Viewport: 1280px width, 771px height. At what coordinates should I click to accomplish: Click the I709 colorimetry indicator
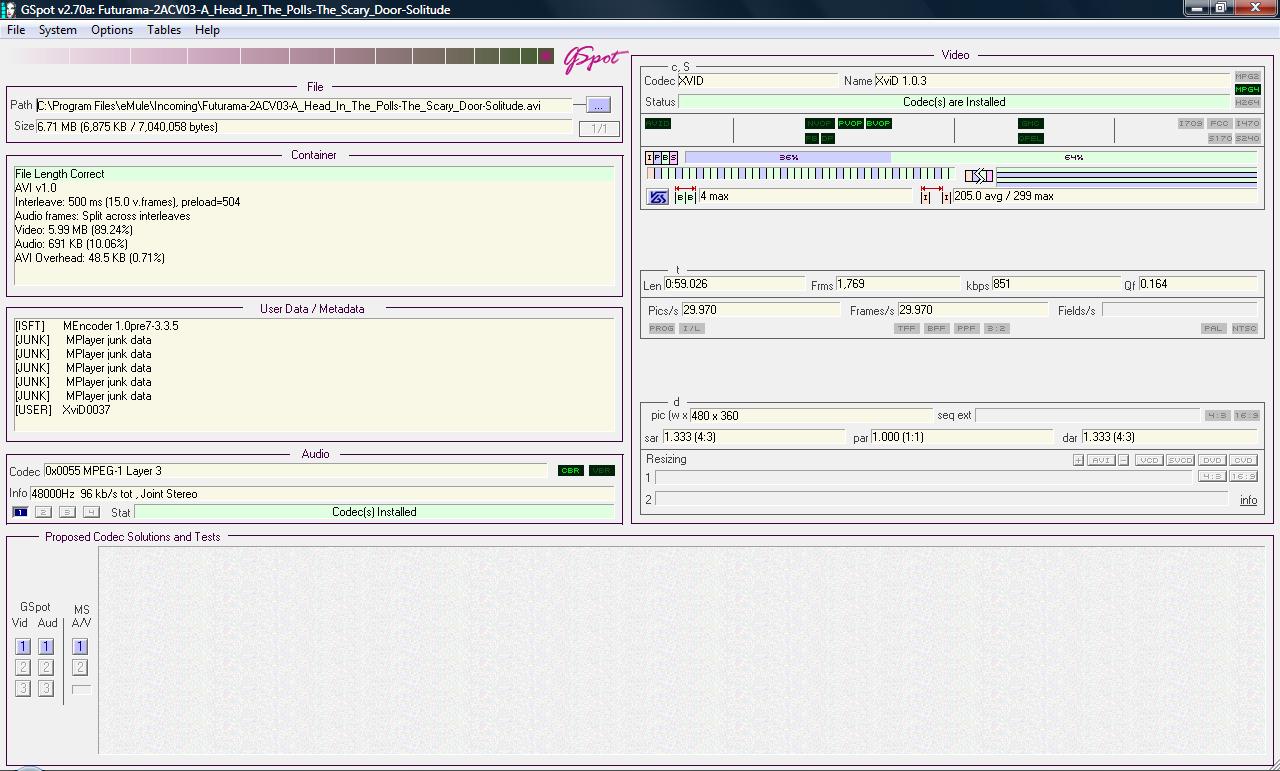pyautogui.click(x=1190, y=123)
